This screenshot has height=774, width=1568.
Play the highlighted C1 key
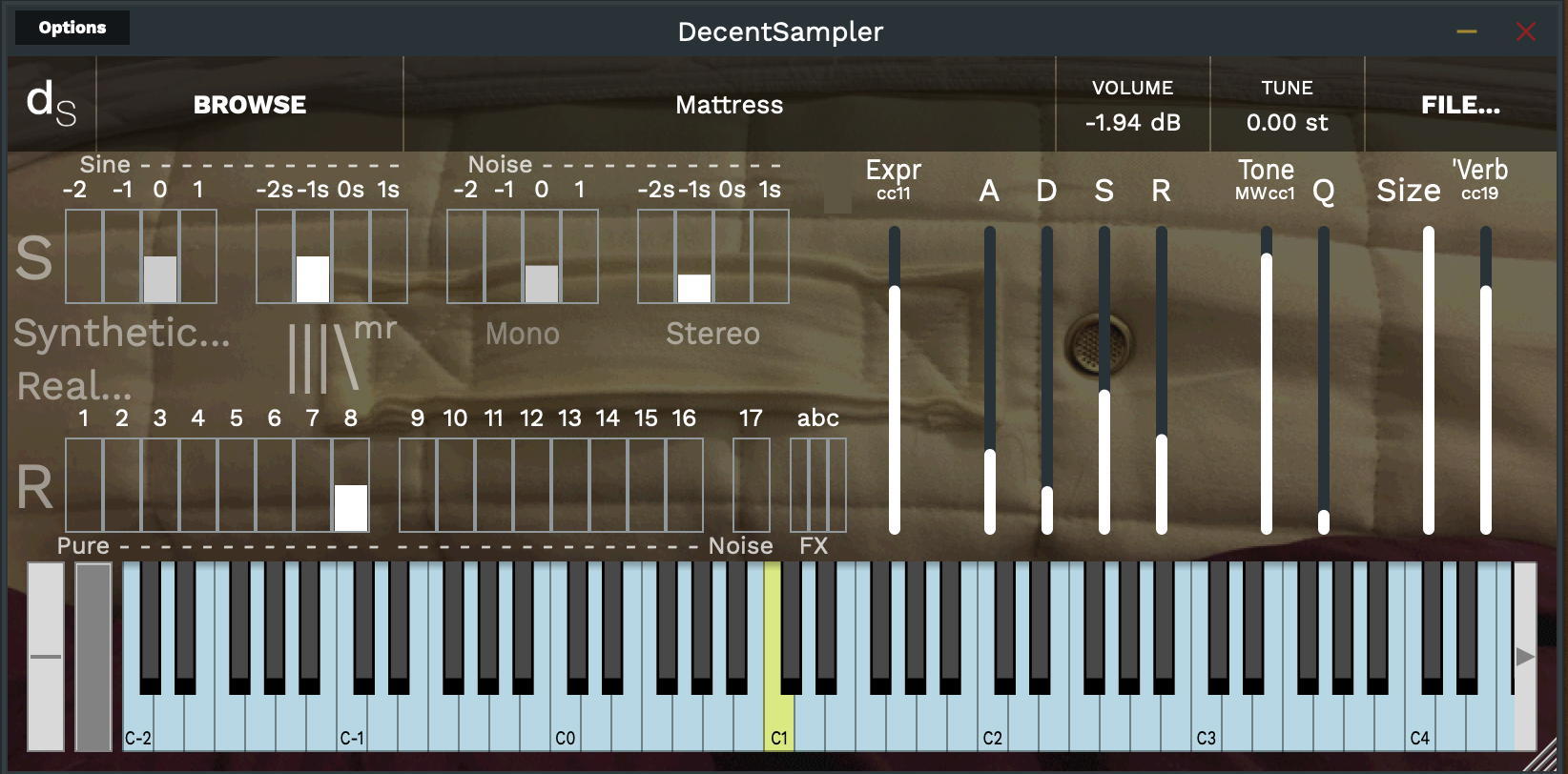[779, 723]
